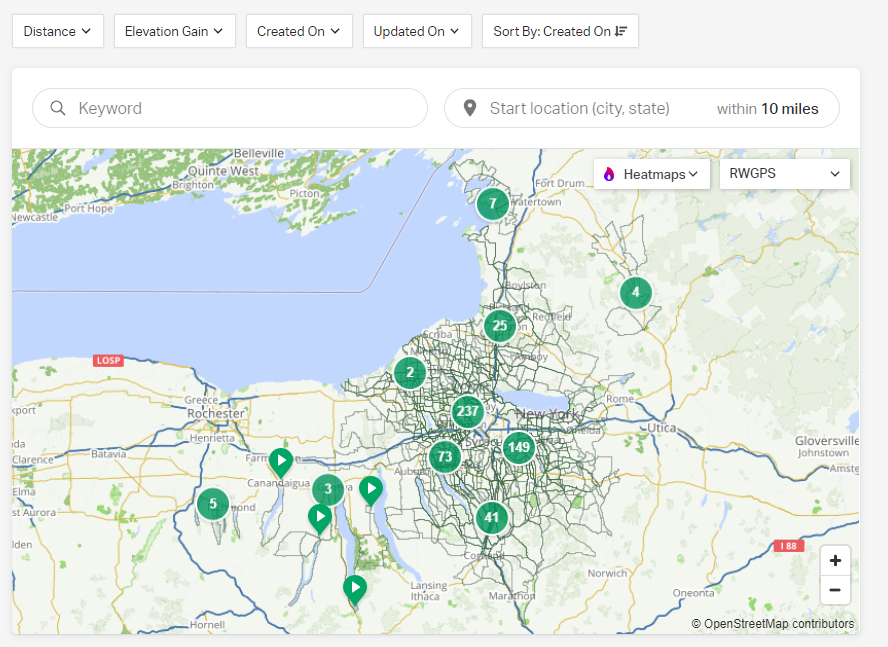The image size is (888, 647).
Task: Zoom out on the map with minus button
Action: tap(835, 590)
